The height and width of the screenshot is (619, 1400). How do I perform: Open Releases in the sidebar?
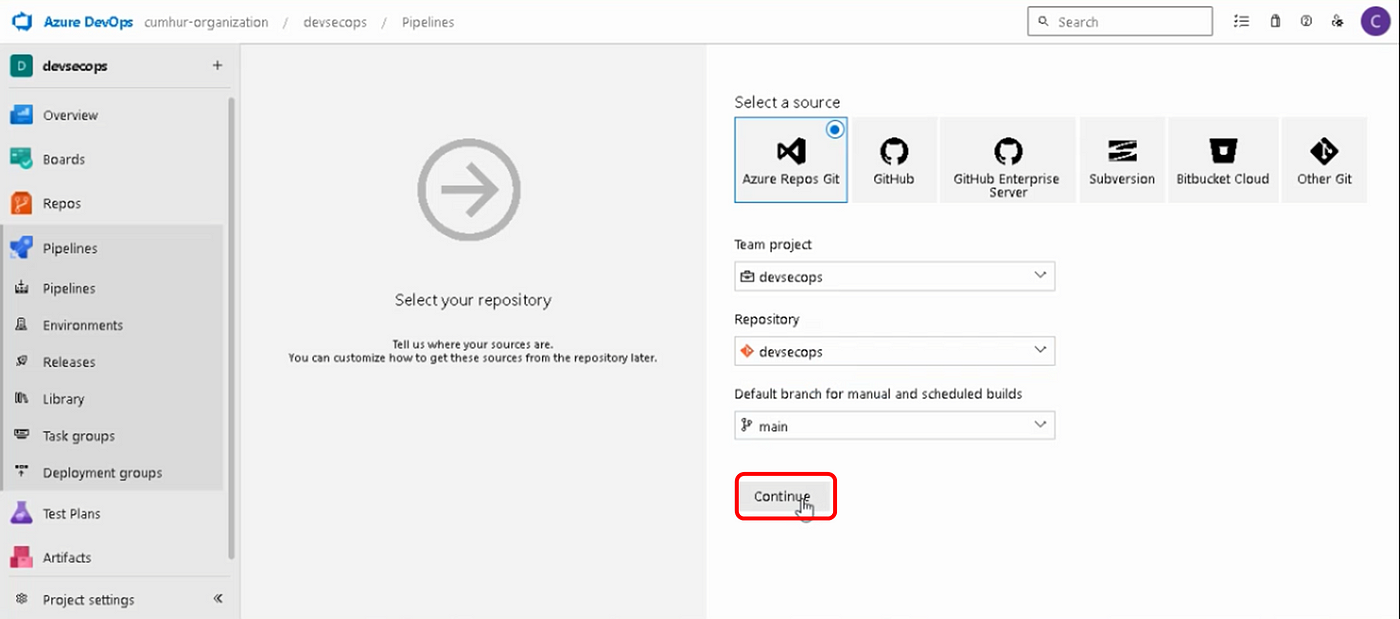(69, 362)
